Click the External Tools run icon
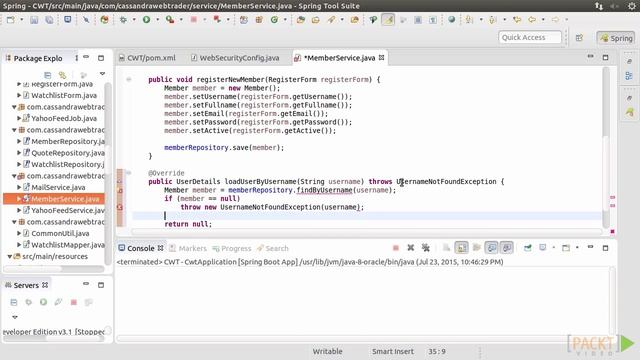The width and height of the screenshot is (640, 360). (170, 19)
